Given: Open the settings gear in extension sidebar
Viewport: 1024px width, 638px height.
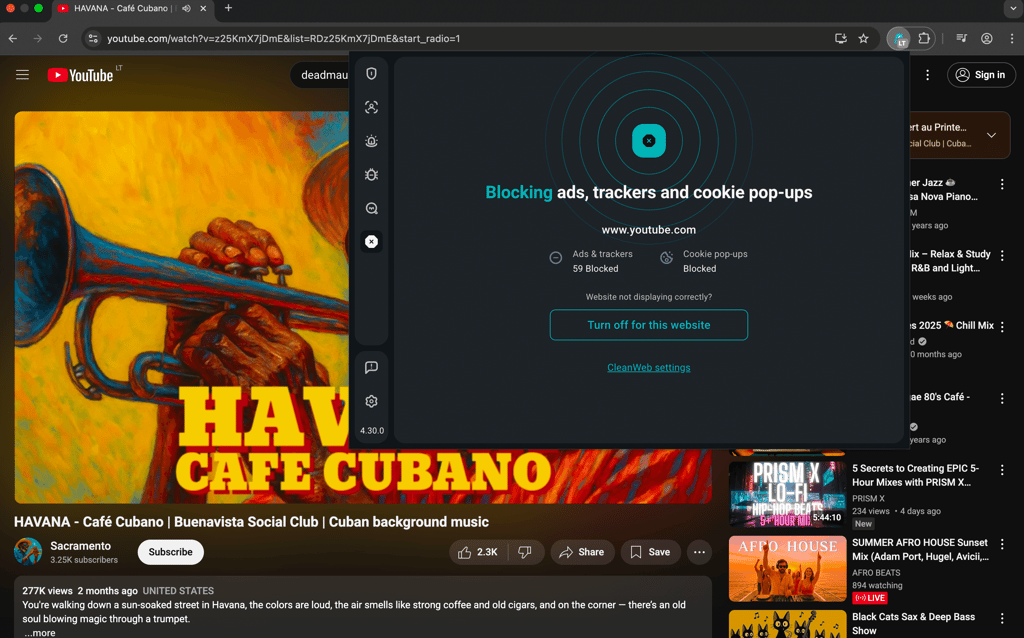Looking at the screenshot, I should tap(371, 401).
